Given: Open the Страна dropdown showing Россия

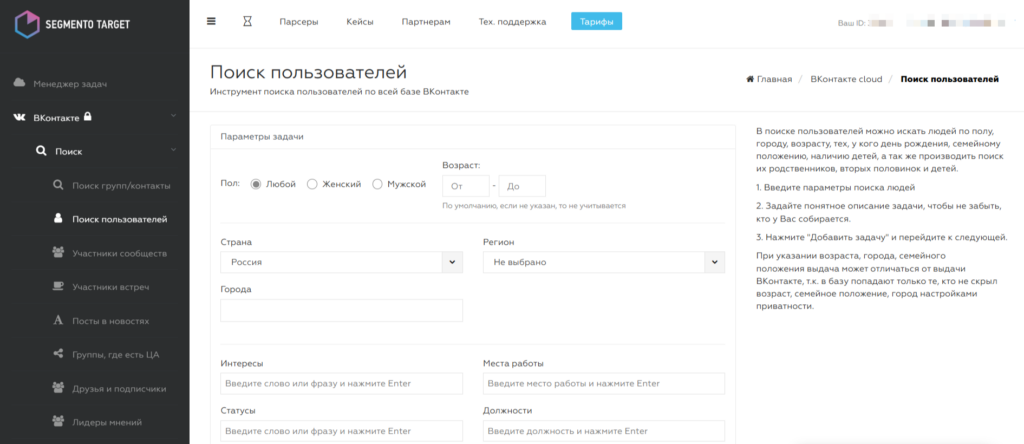Looking at the screenshot, I should [342, 262].
